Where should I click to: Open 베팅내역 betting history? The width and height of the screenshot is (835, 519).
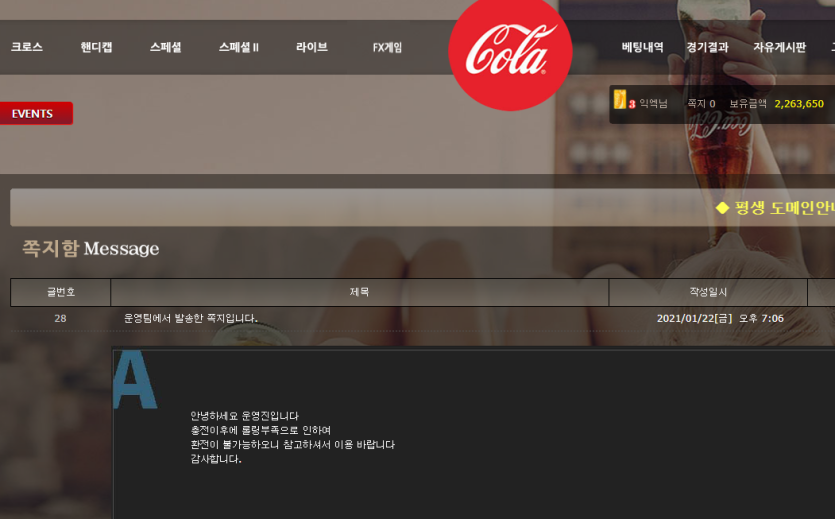(642, 47)
